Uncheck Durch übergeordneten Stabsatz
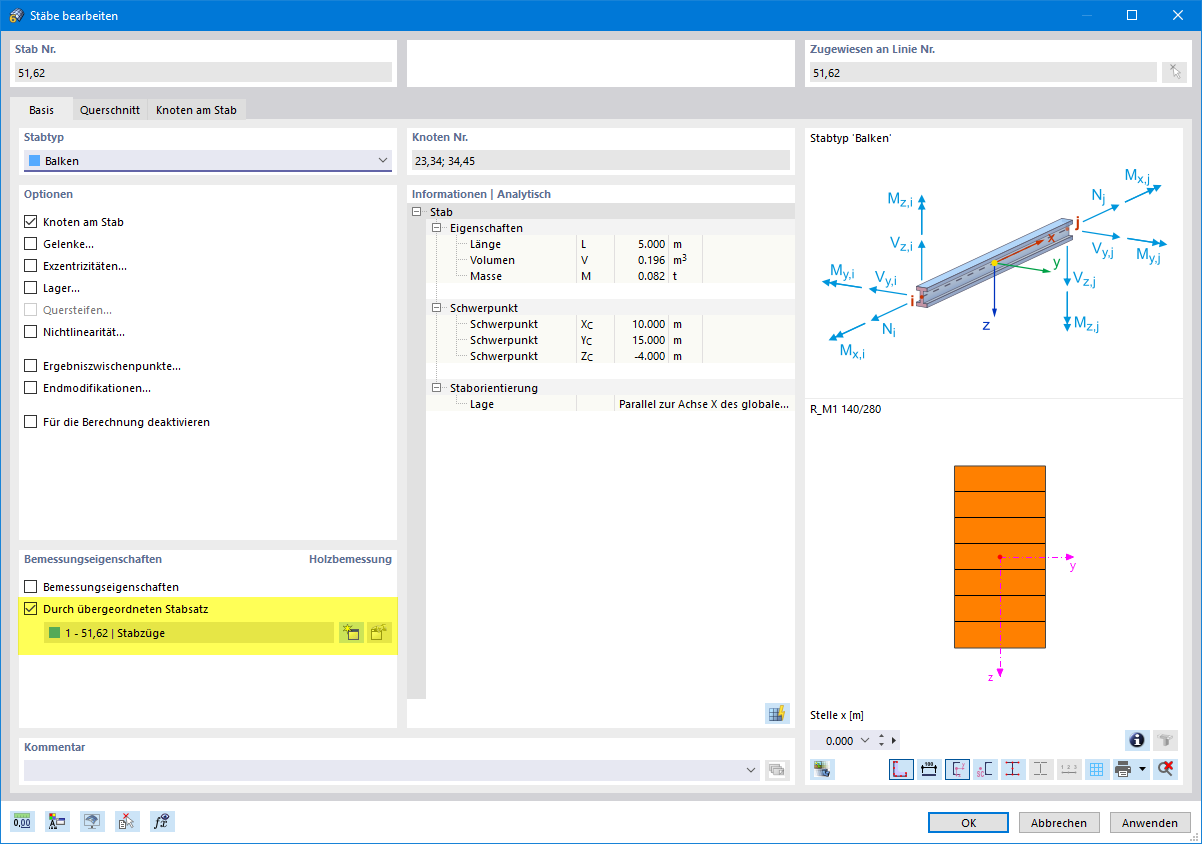Image resolution: width=1202 pixels, height=844 pixels. point(31,608)
